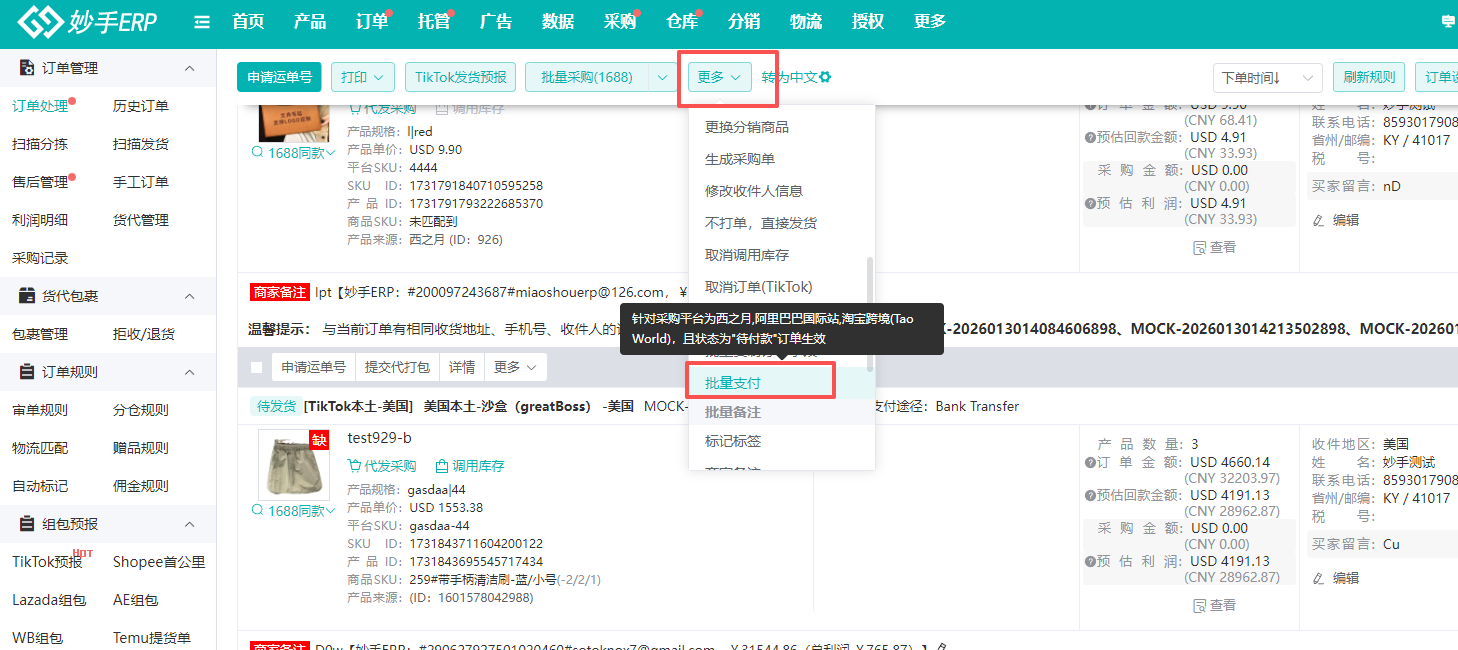1458x650 pixels.
Task: Open 仓库 in top navigation
Action: click(682, 21)
